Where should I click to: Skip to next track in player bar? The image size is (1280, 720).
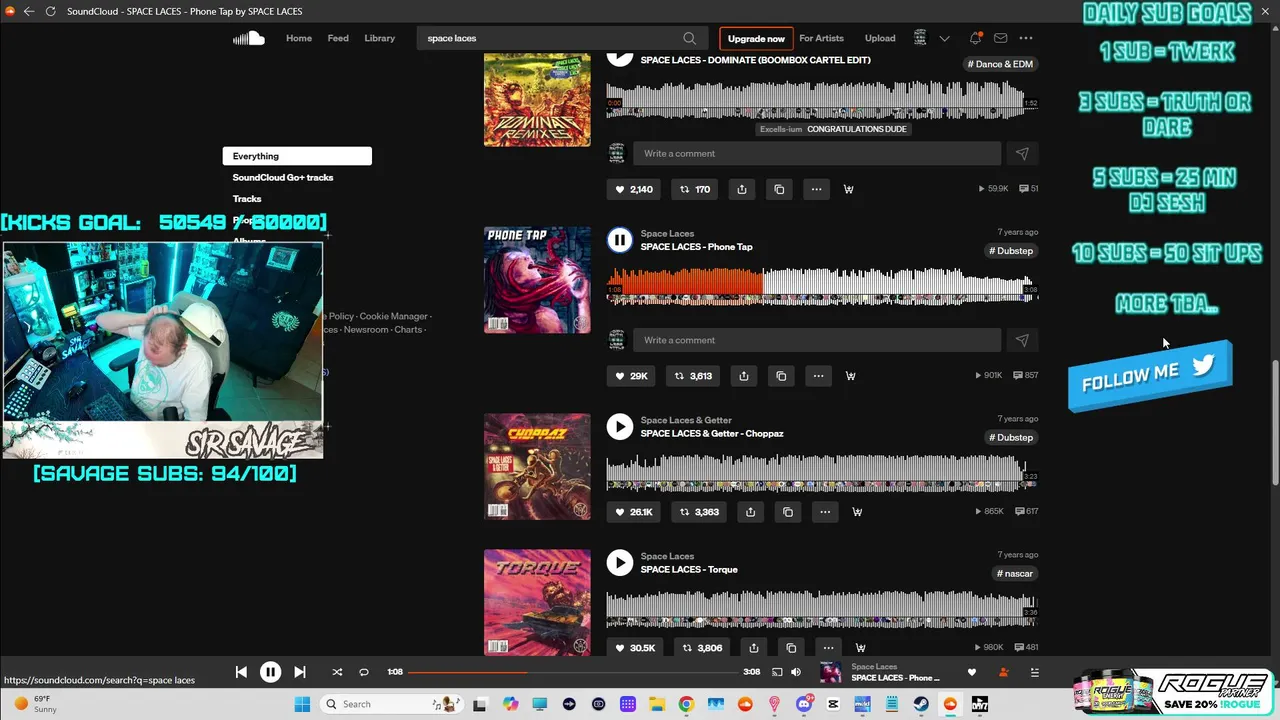click(300, 672)
